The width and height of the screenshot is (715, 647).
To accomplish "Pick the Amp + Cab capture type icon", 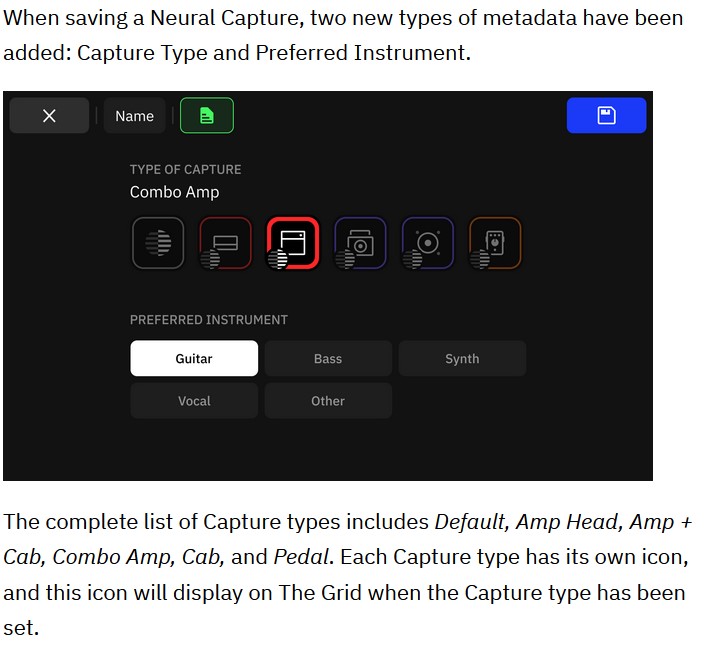I will coord(360,243).
